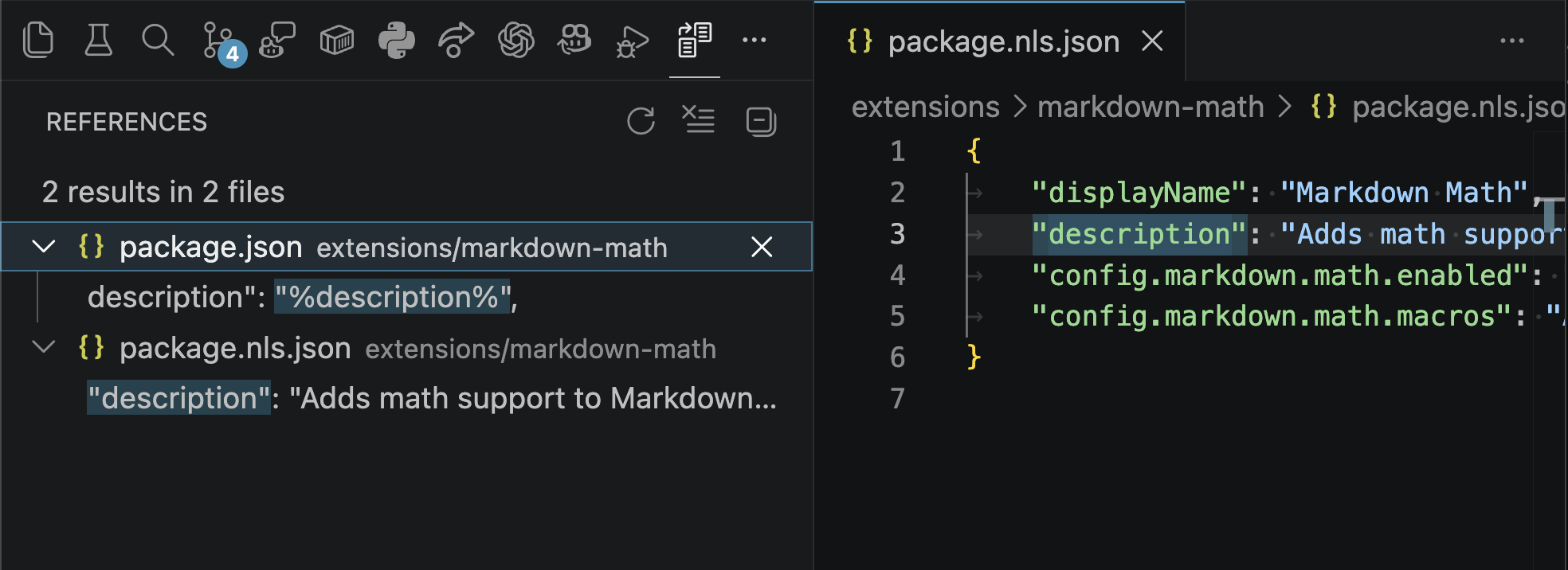
Task: Click the extensions breadcrumb
Action: coord(925,107)
